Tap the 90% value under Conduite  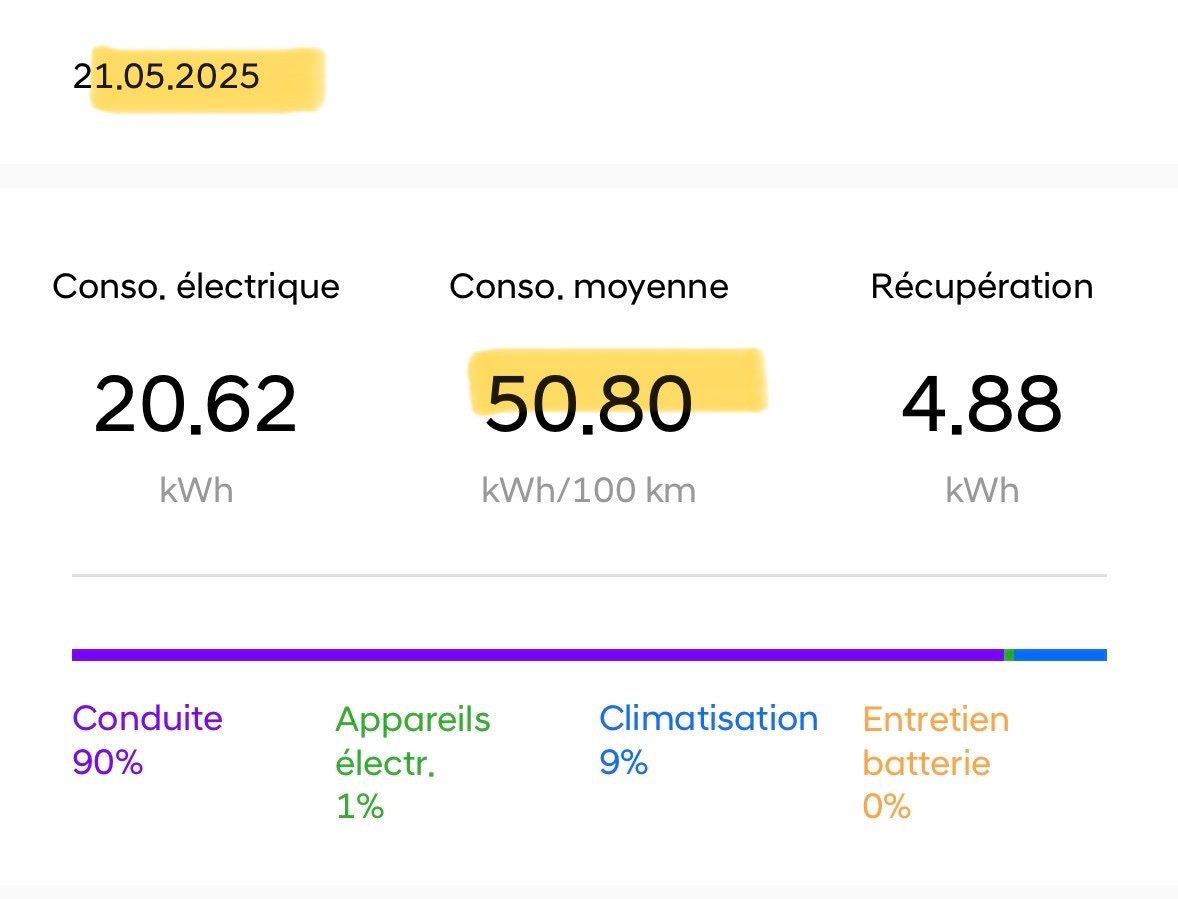pyautogui.click(x=108, y=763)
